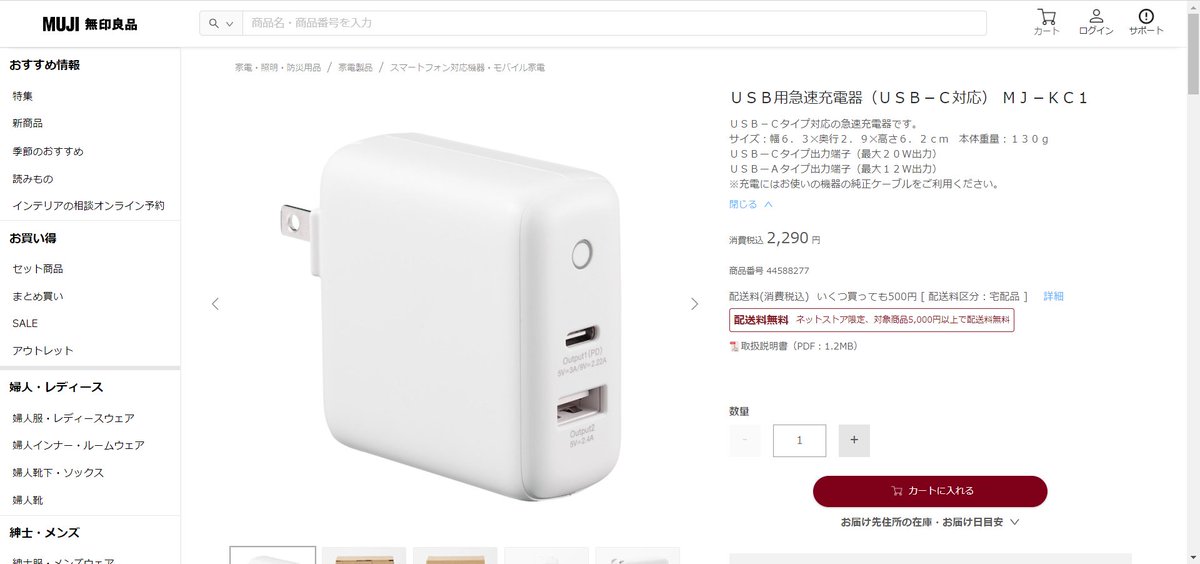Screen dimensions: 1200x564
Task: Decrease quantity with the minus button
Action: click(x=745, y=440)
